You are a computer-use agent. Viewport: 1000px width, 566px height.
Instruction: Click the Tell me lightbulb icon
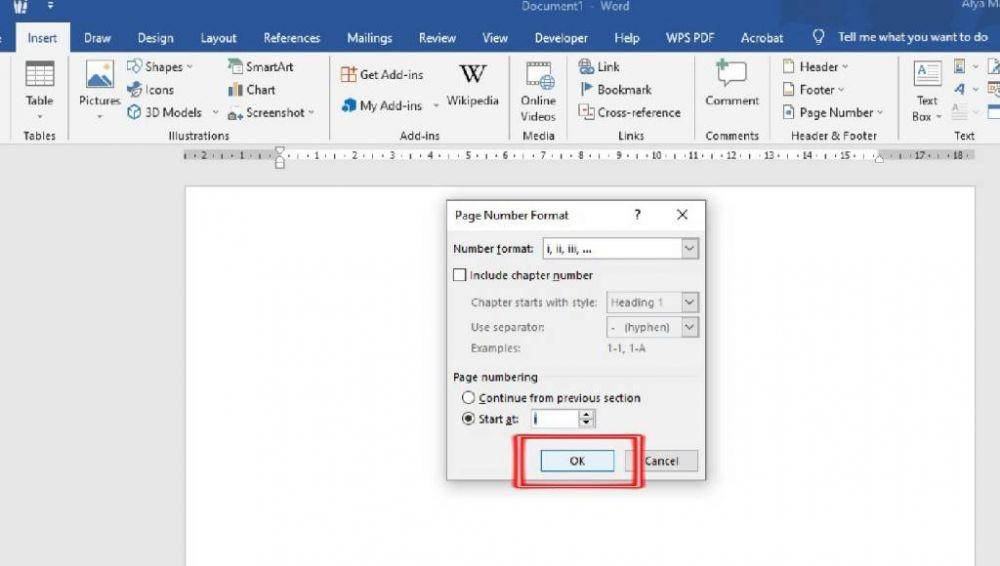(x=818, y=37)
